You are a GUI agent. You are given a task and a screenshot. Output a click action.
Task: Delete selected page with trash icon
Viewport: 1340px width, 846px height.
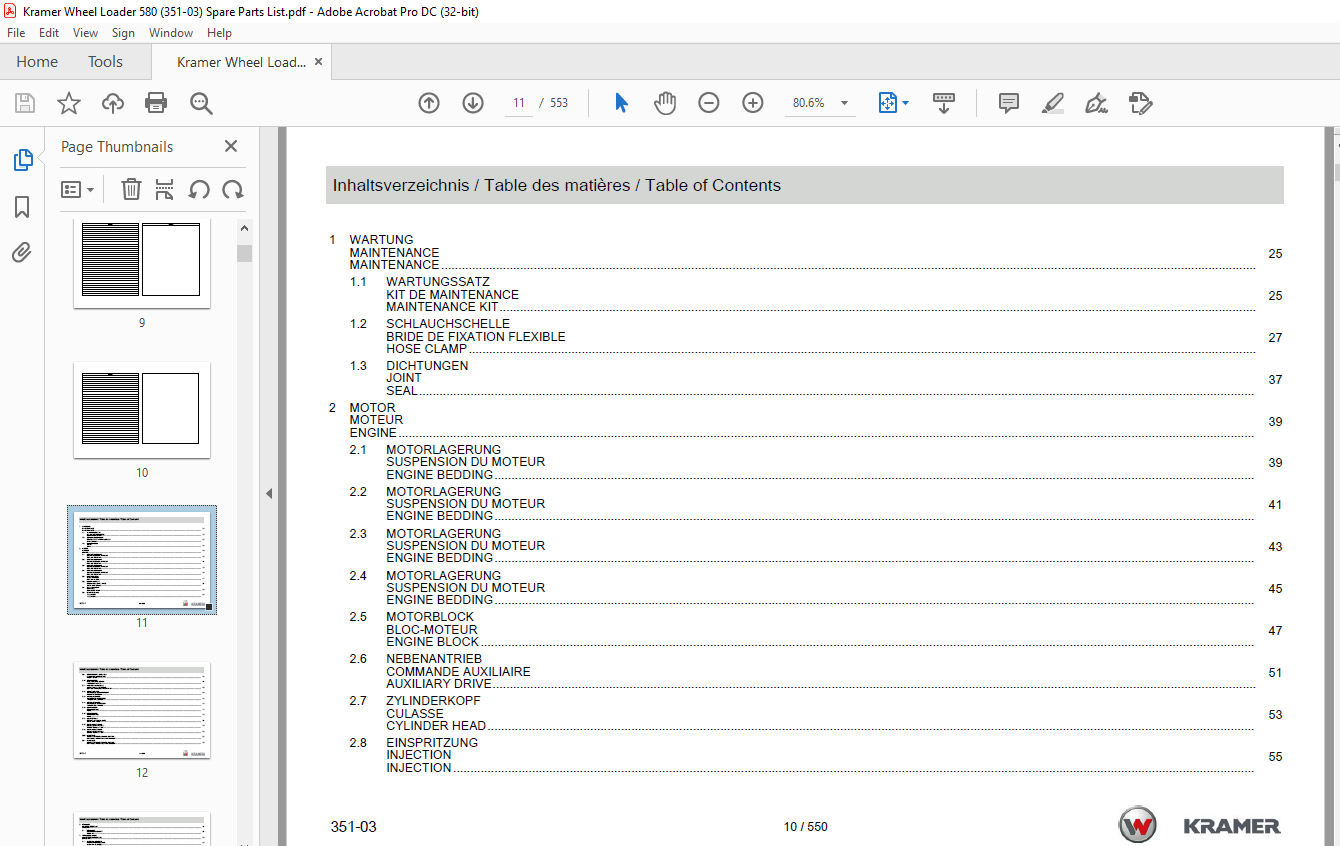pos(131,189)
